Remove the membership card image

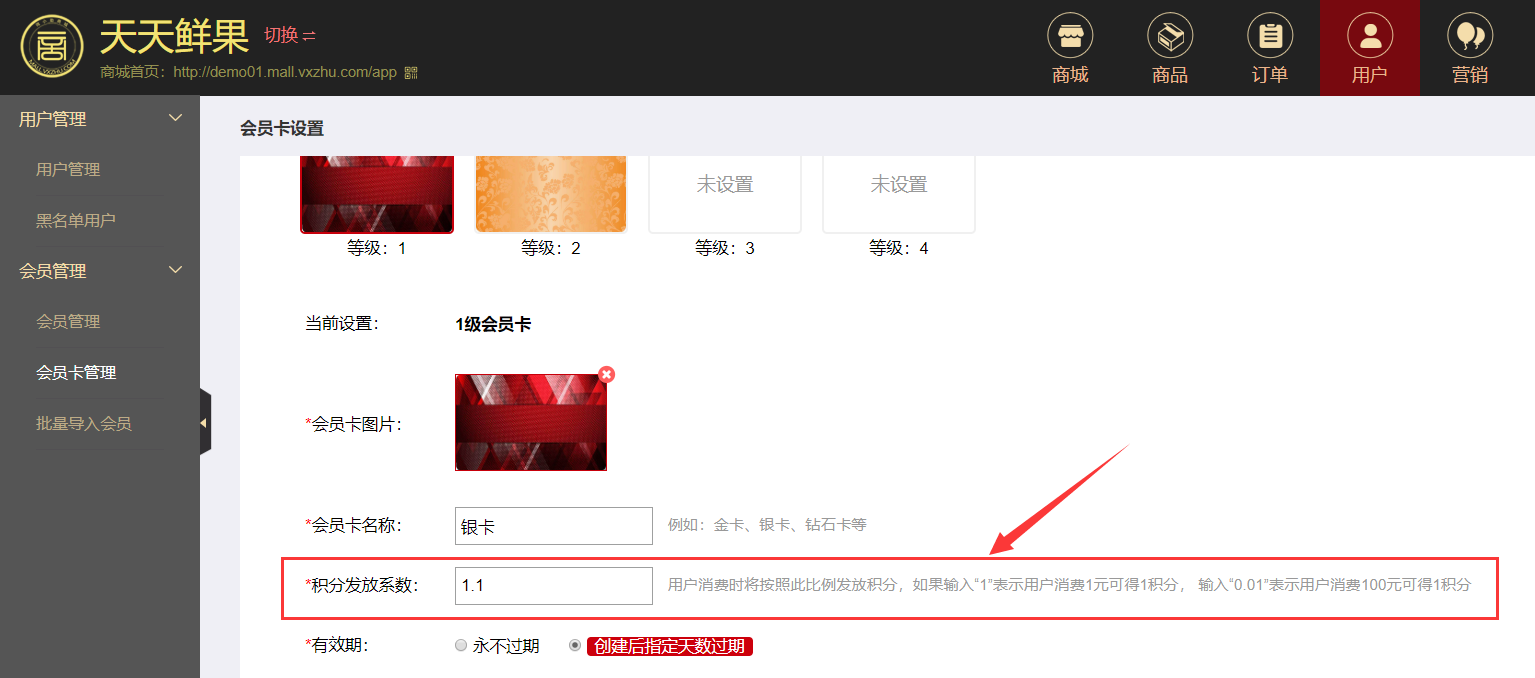point(606,375)
